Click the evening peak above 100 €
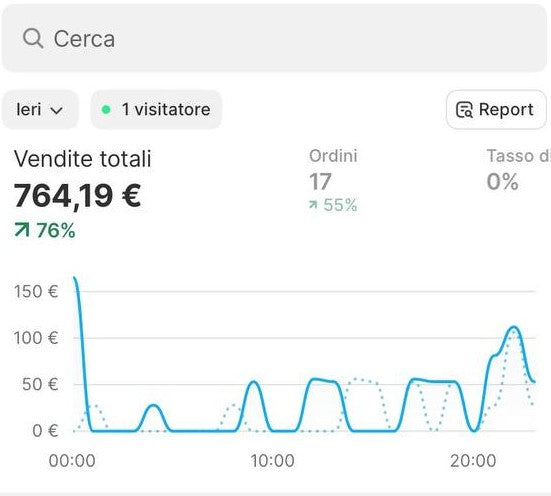Viewport: 551px width, 496px height. click(514, 328)
